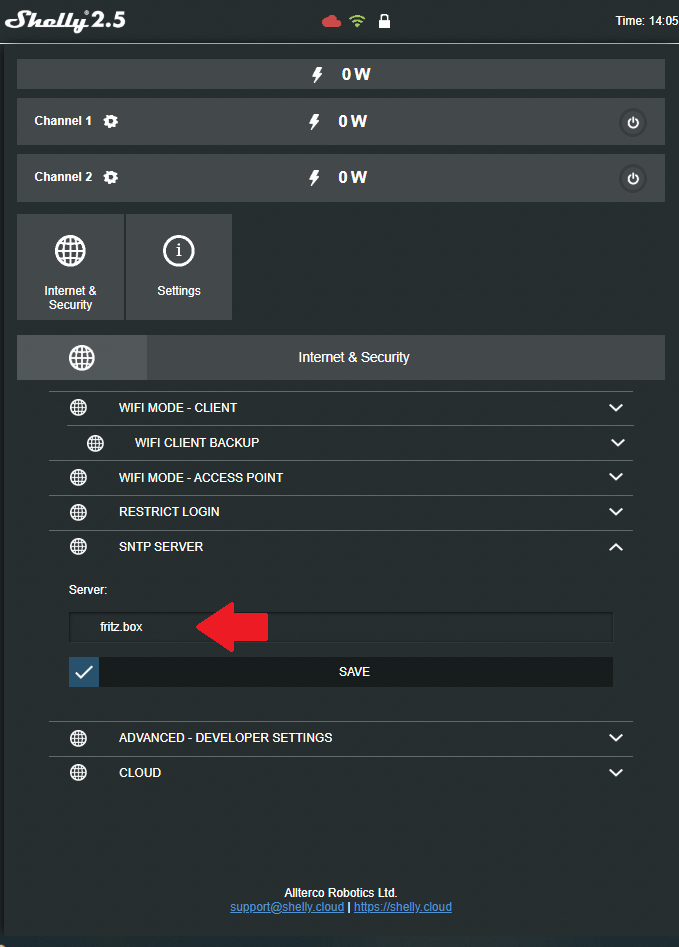The image size is (679, 947).
Task: Focus the SNTP server input field
Action: point(341,627)
